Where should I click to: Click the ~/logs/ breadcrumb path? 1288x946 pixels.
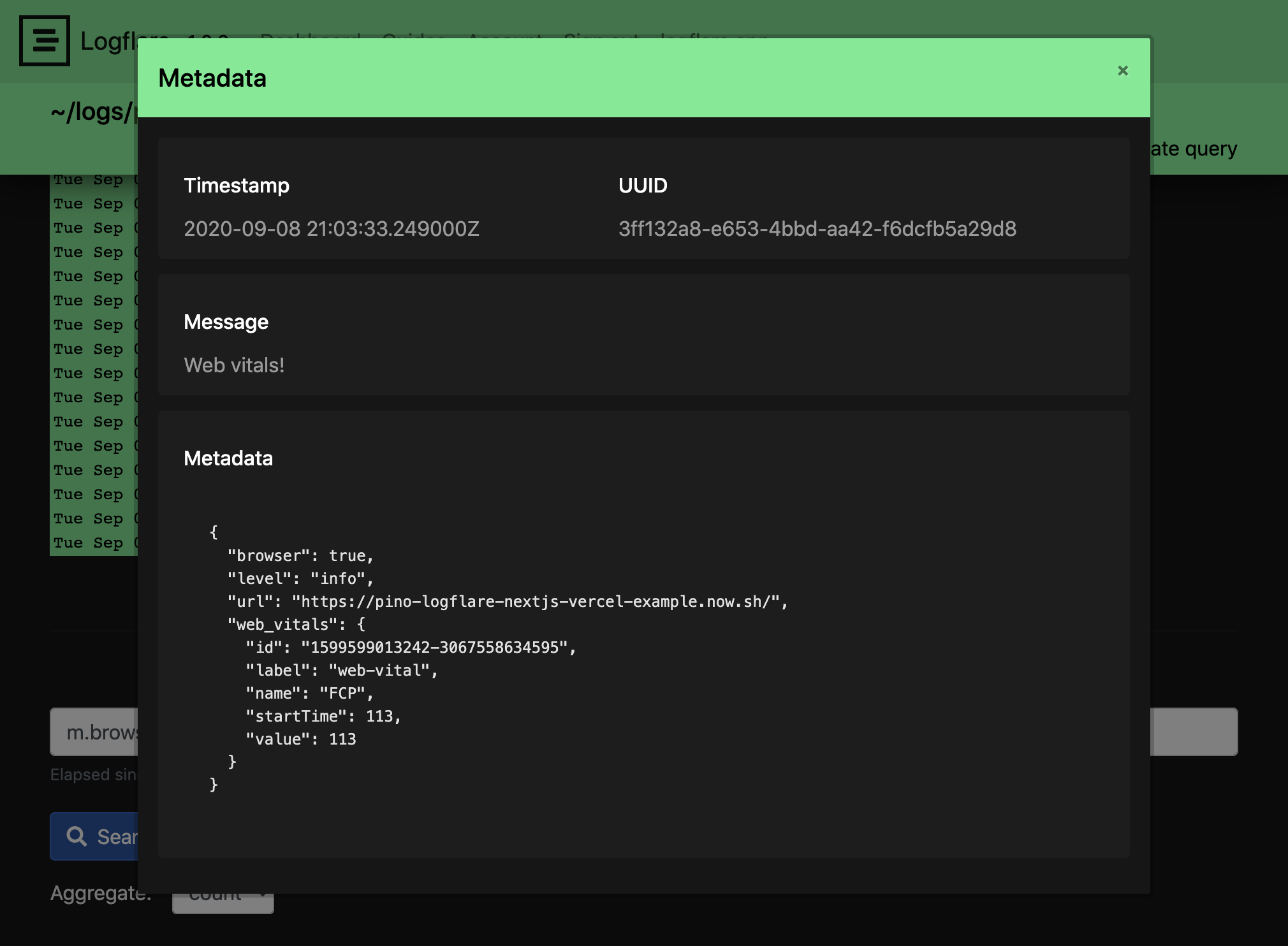coord(91,112)
